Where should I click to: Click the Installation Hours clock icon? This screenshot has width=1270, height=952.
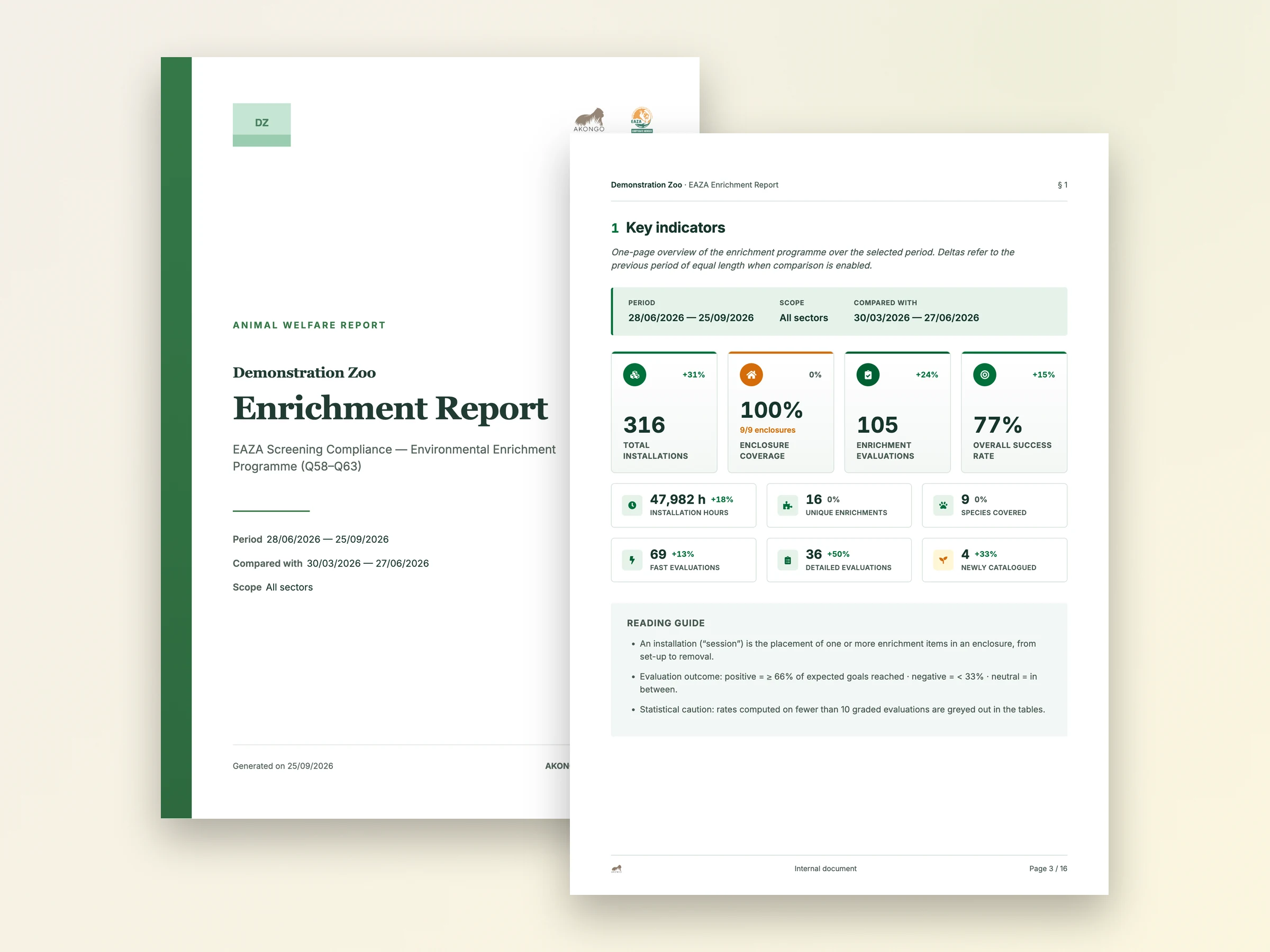point(632,506)
